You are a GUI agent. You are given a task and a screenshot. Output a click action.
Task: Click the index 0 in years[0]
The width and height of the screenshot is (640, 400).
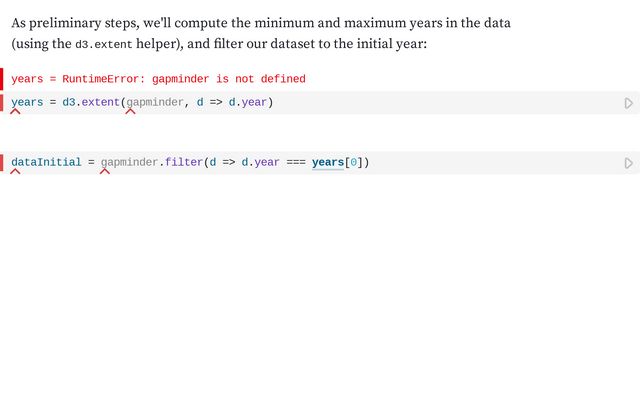tap(353, 162)
